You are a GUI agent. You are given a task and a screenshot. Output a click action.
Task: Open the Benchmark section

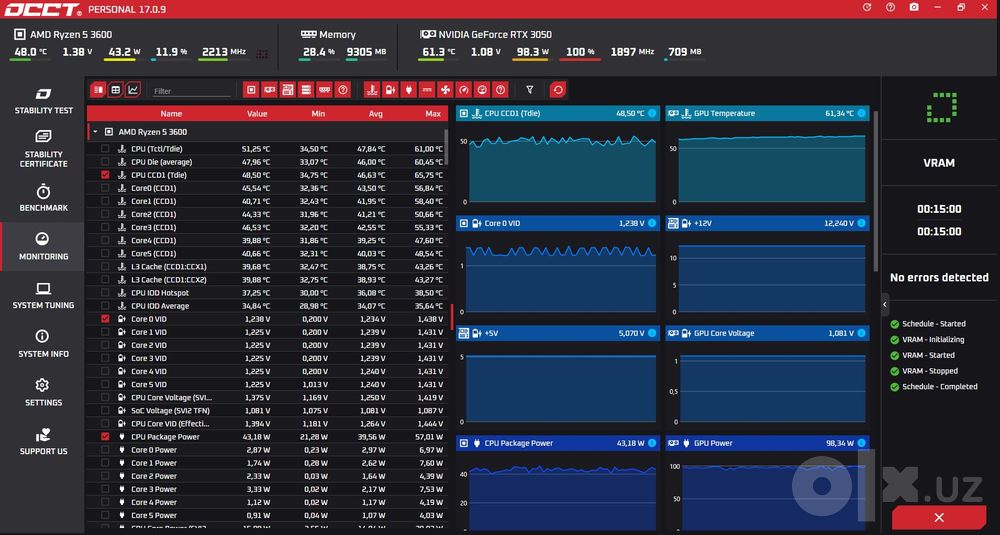pyautogui.click(x=43, y=198)
